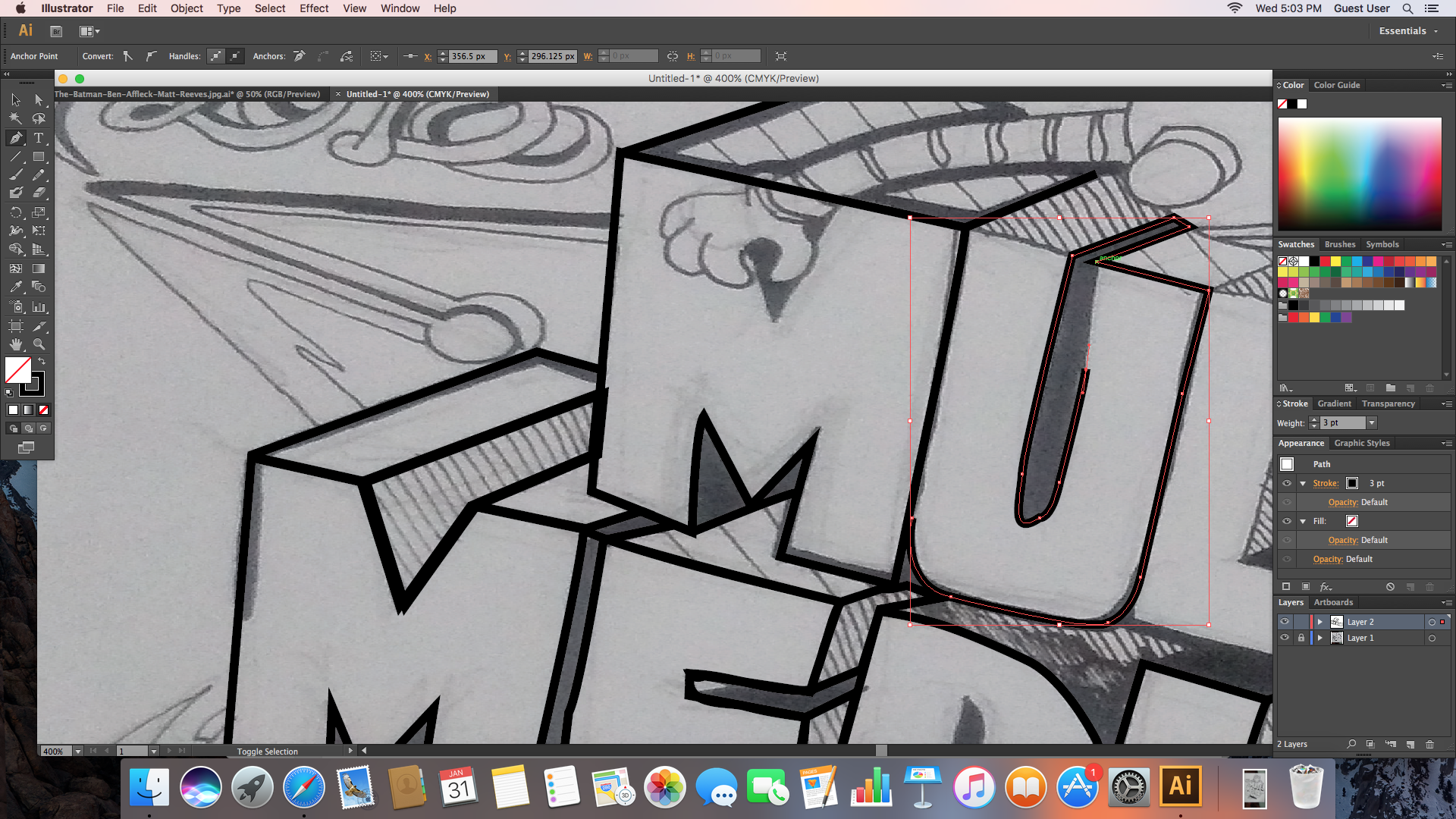The height and width of the screenshot is (819, 1456).
Task: Select the Free Transform tool
Action: tap(39, 231)
